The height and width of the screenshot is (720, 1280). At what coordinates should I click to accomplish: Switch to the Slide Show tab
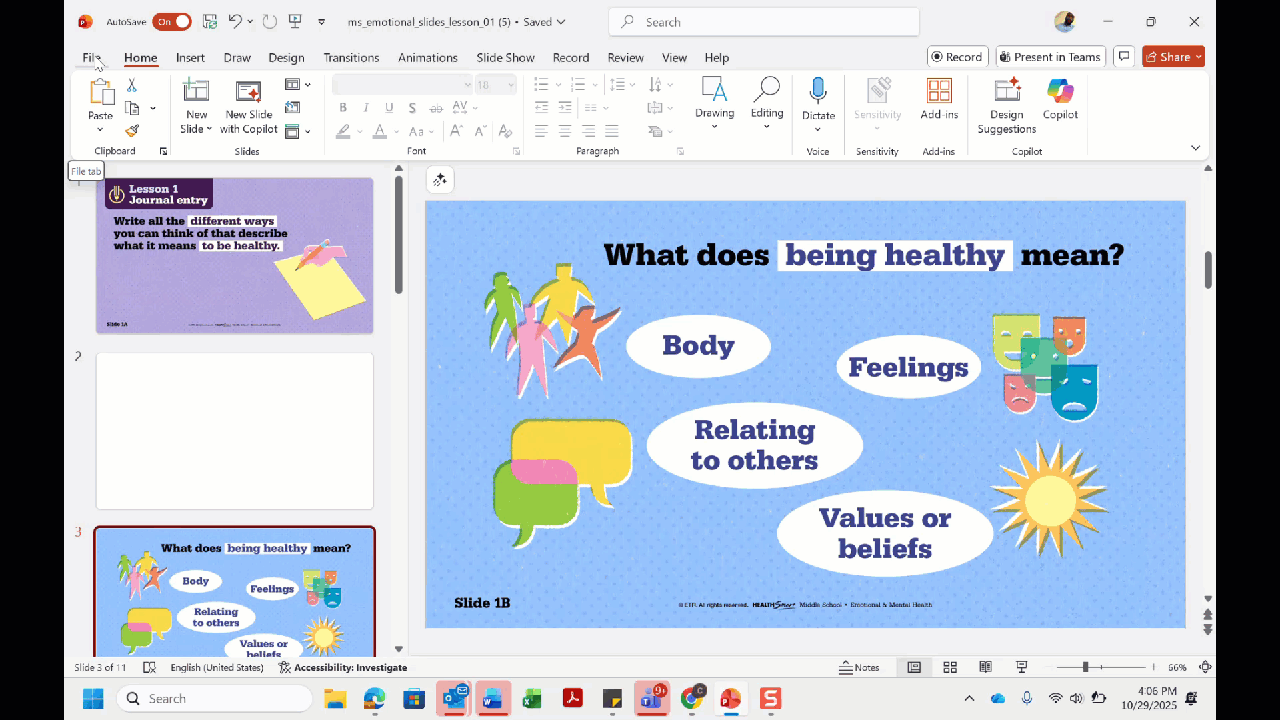pos(505,57)
